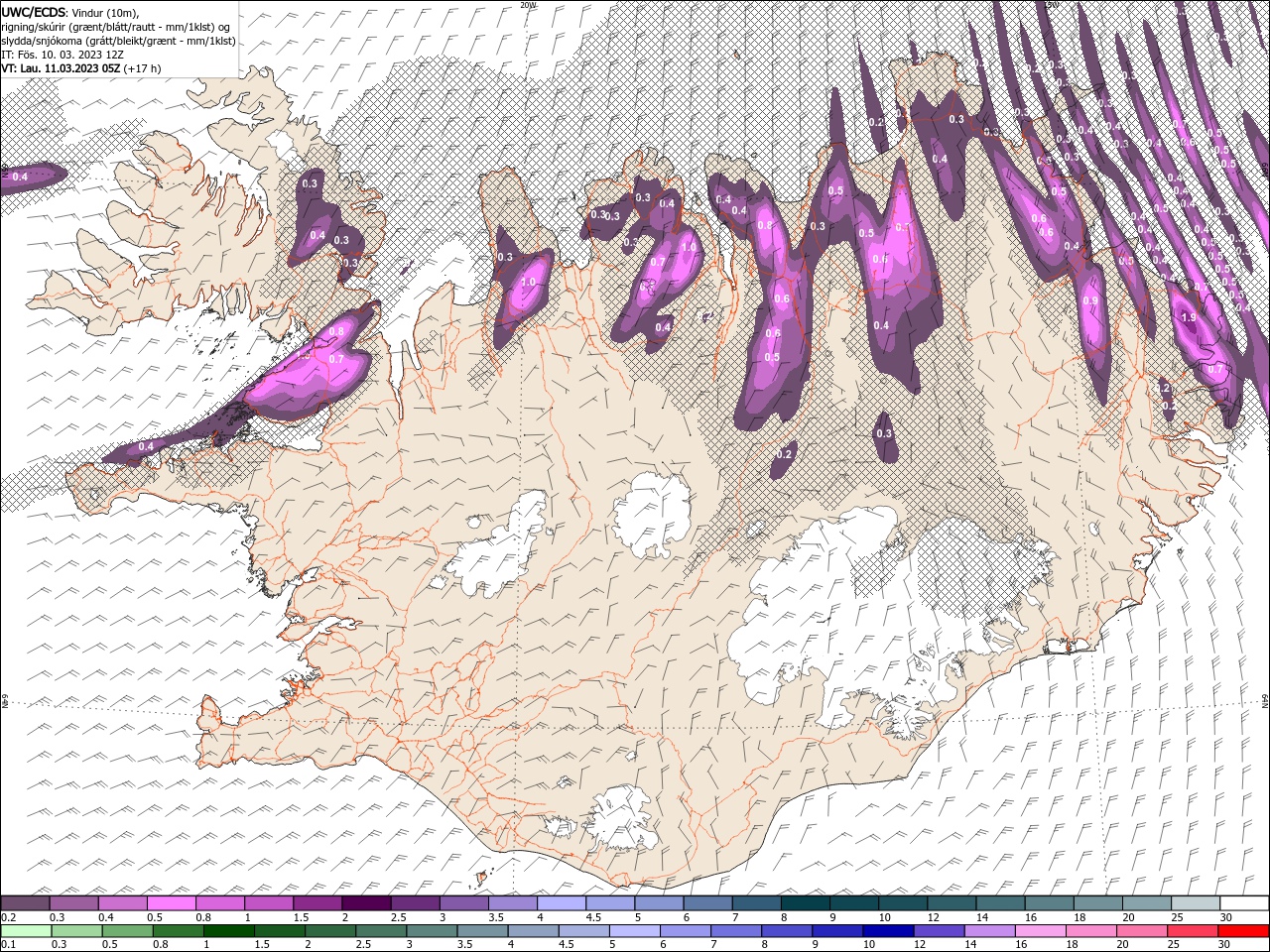The height and width of the screenshot is (952, 1270).
Task: Click the '0.9' snowfall value on the map
Action: pyautogui.click(x=1090, y=301)
